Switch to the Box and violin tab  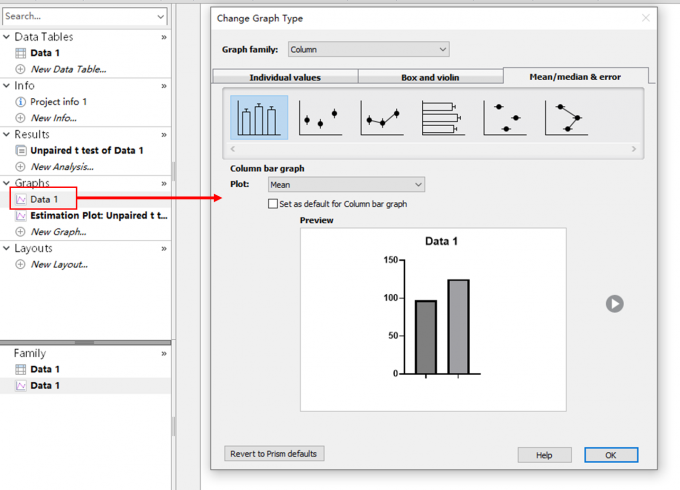pyautogui.click(x=430, y=77)
